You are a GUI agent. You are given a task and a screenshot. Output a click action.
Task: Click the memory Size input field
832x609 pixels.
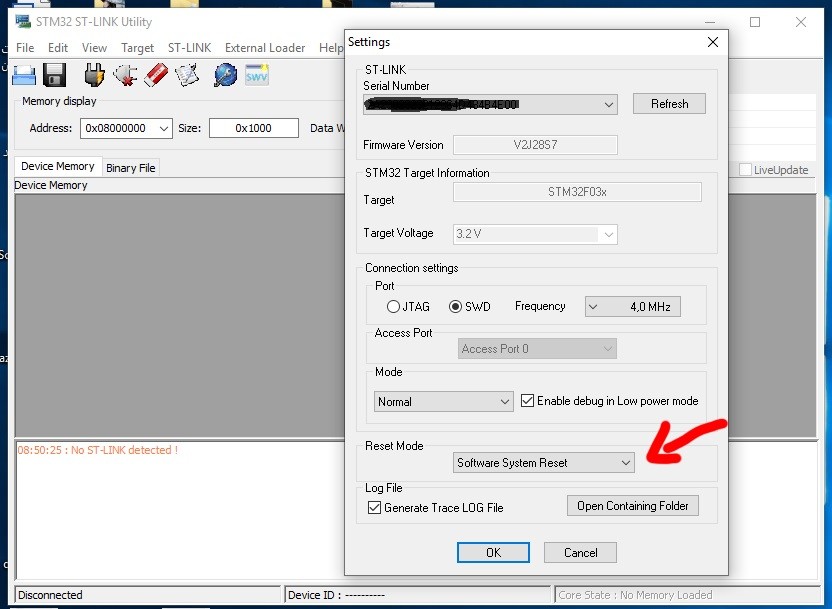[254, 128]
